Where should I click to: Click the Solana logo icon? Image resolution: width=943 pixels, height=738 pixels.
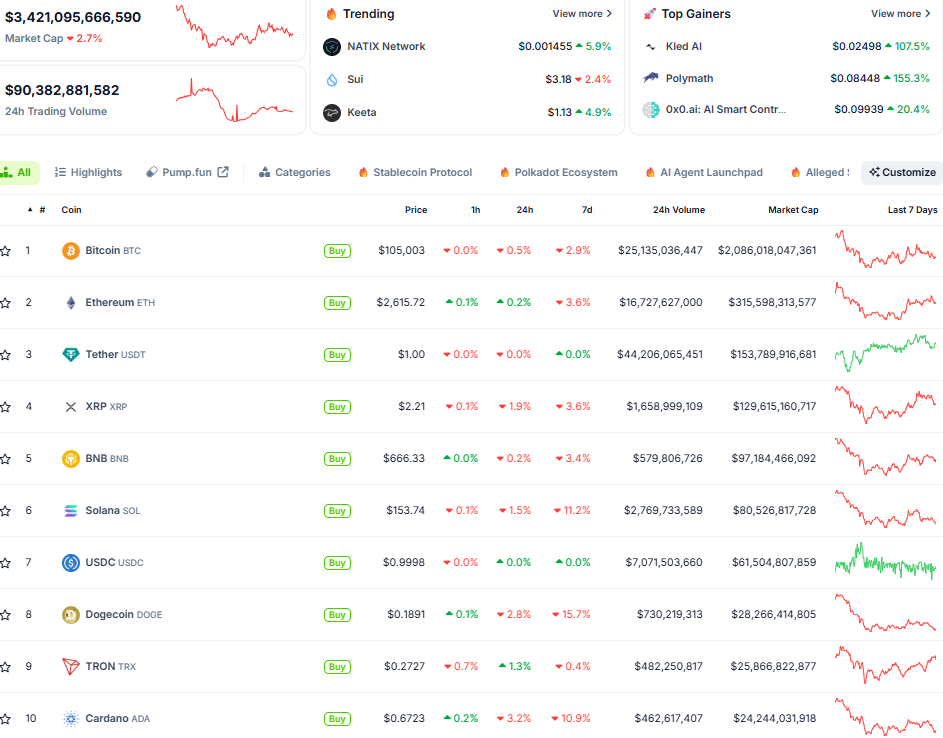tap(70, 511)
